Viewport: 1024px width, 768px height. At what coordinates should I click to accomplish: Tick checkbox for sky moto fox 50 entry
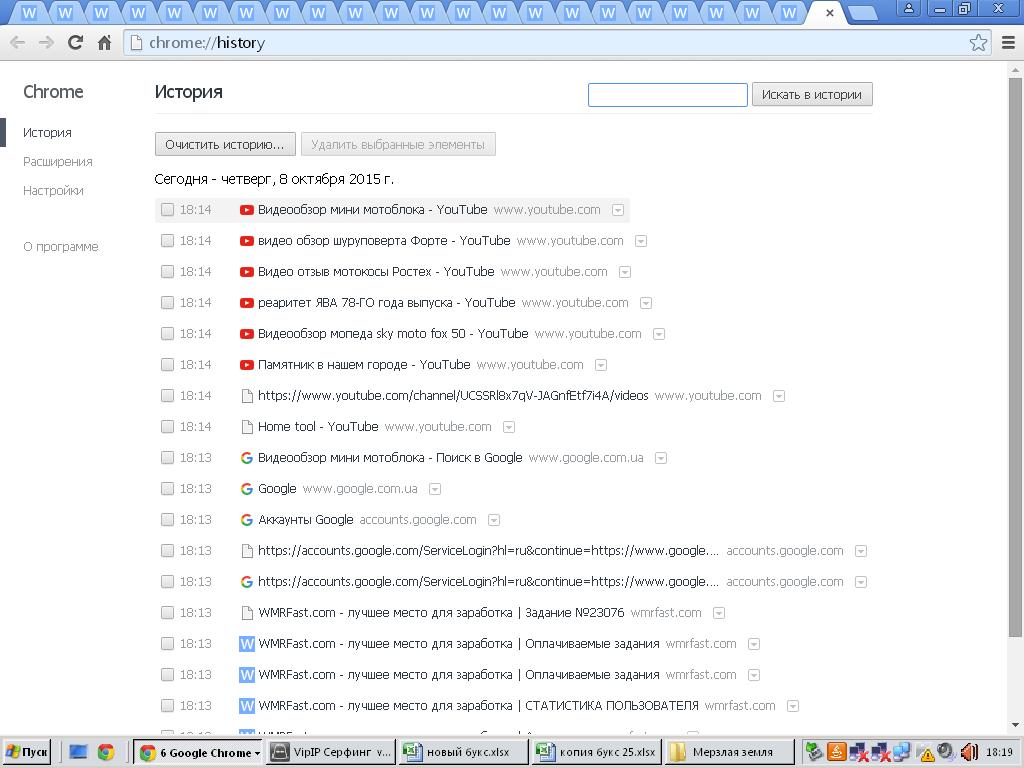coord(167,334)
